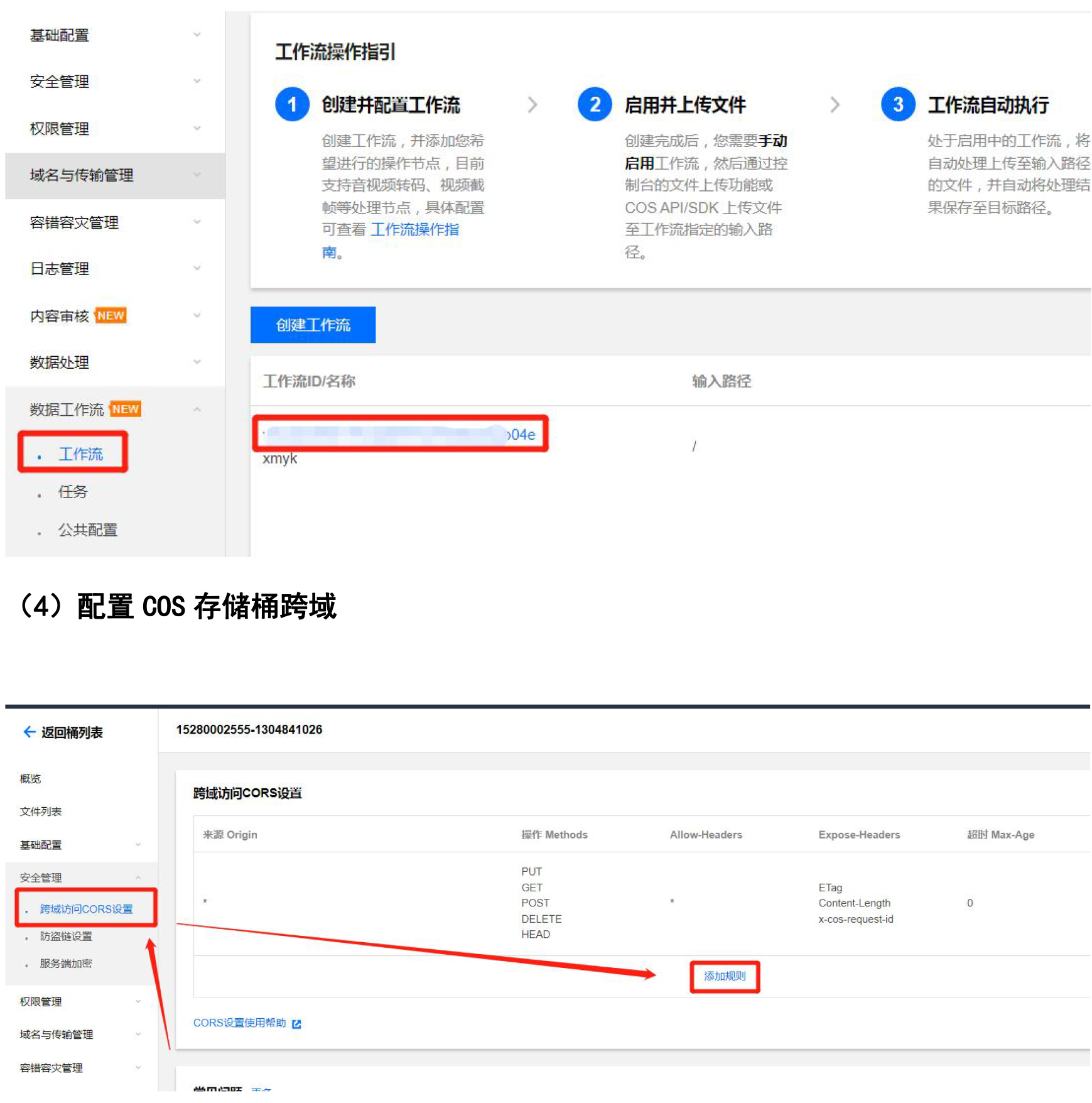This screenshot has height=1103, width=1092.
Task: Collapse 安全管理 chevron in bucket sidebar
Action: [x=138, y=878]
